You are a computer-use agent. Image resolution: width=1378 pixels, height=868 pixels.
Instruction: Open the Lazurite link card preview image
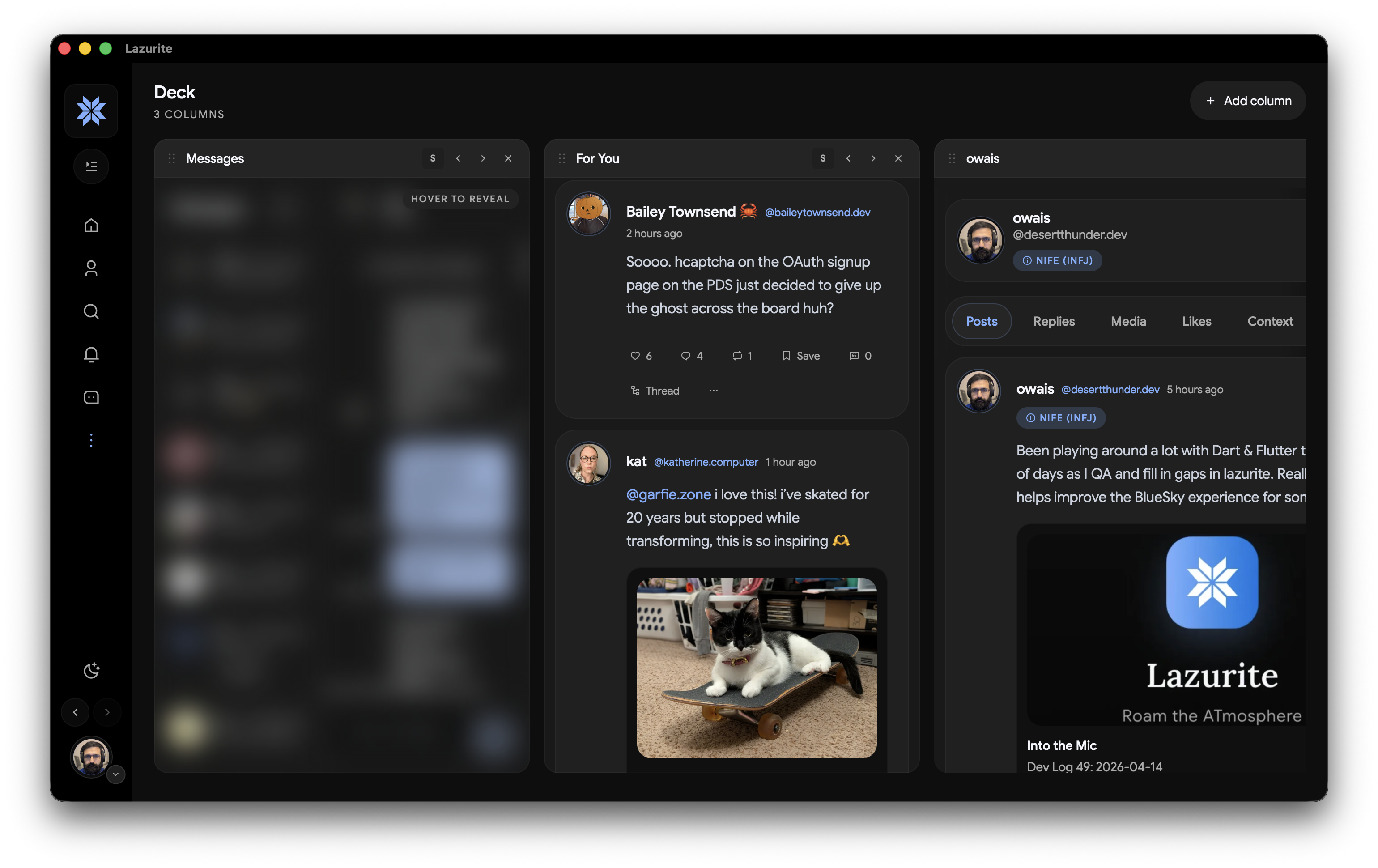(1166, 630)
